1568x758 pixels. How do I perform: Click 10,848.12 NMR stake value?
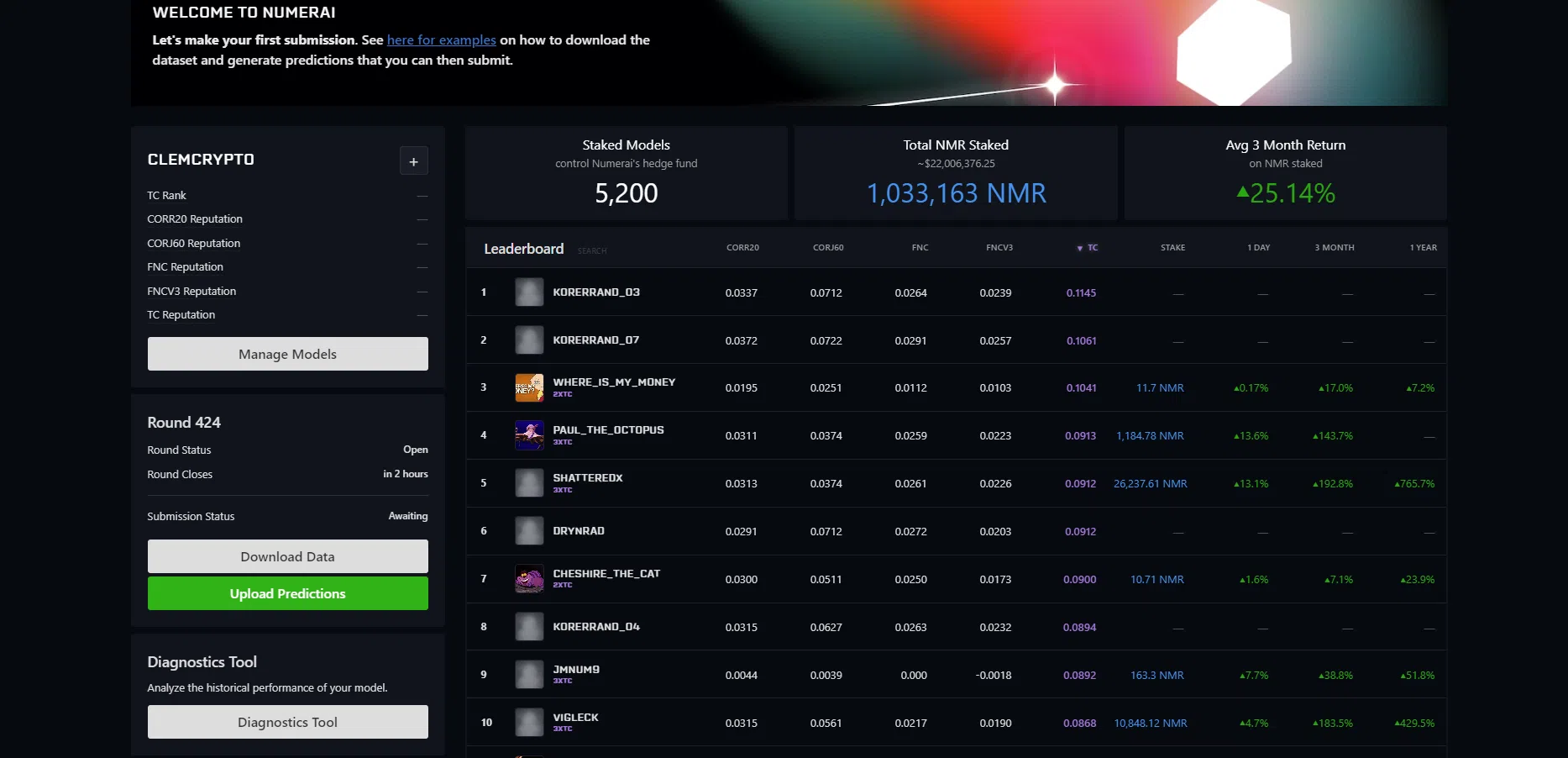point(1151,724)
